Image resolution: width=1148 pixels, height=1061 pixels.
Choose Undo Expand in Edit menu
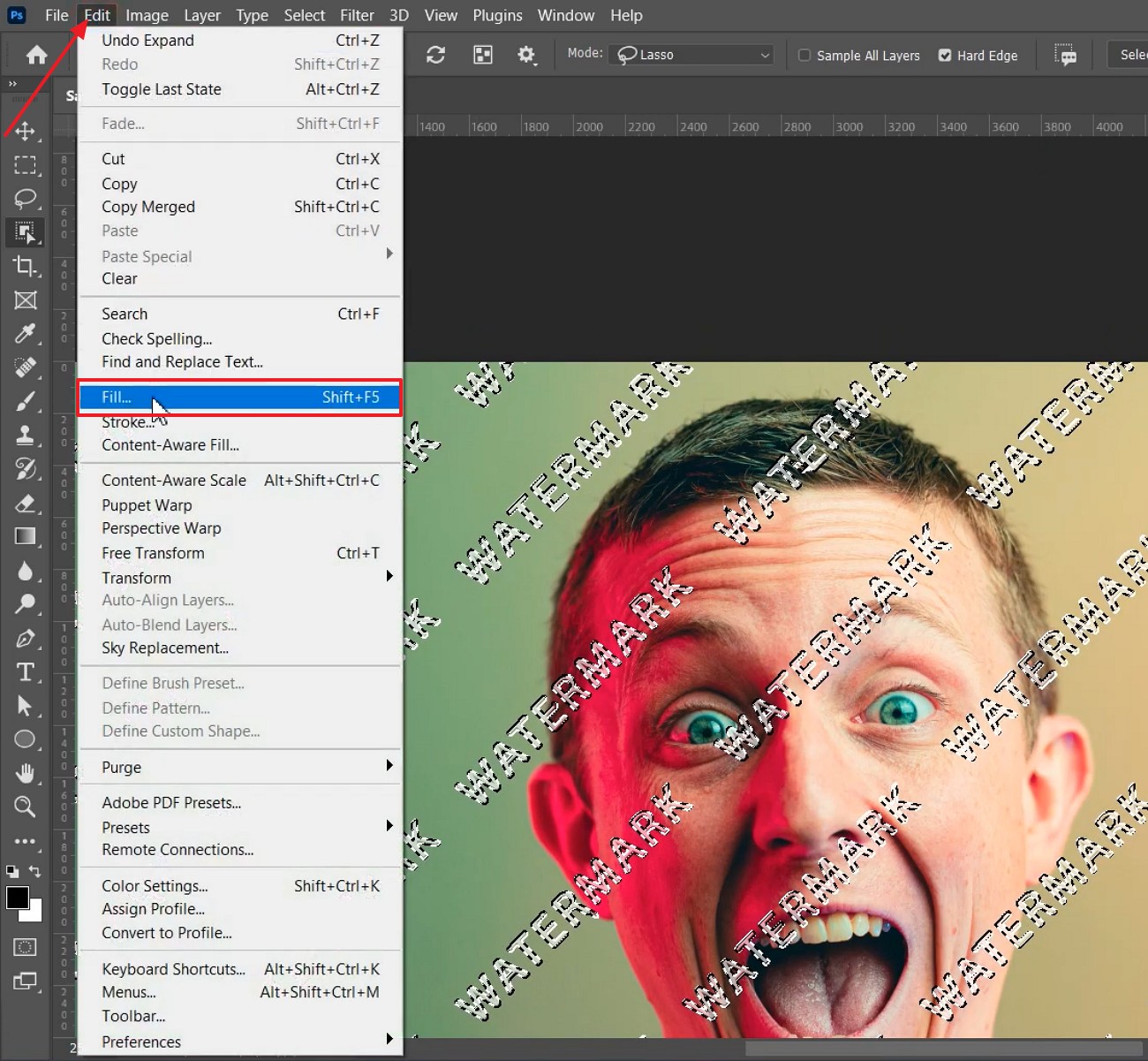coord(241,40)
